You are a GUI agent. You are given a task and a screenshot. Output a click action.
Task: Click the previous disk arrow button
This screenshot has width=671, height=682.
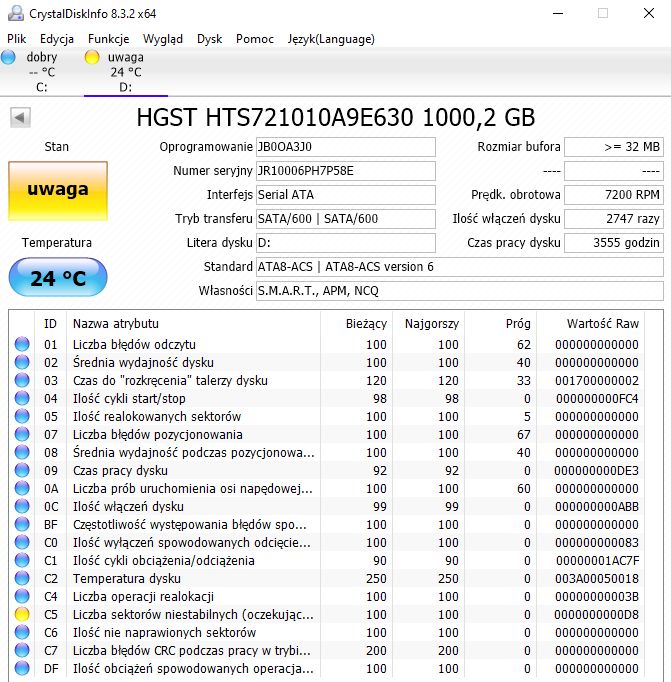[x=20, y=117]
